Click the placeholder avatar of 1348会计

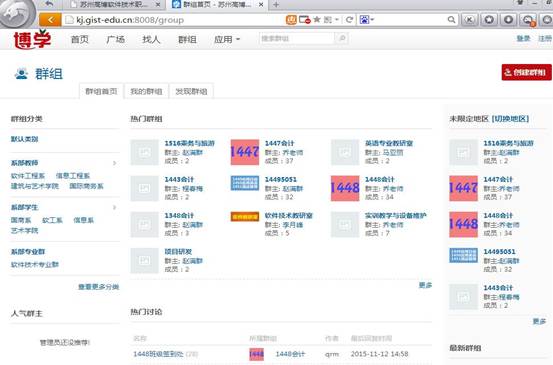(x=145, y=224)
